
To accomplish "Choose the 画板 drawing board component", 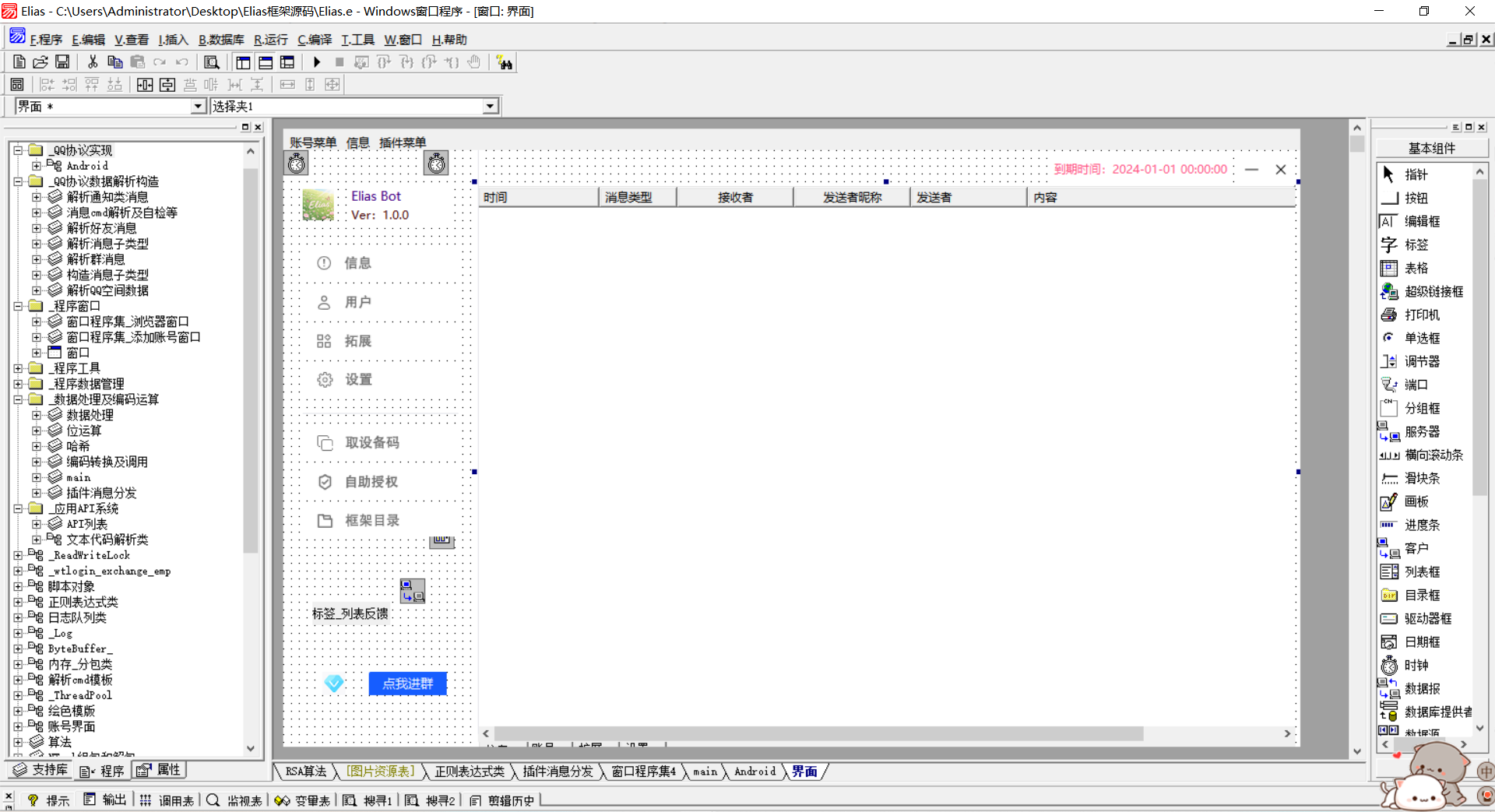I will 1416,502.
